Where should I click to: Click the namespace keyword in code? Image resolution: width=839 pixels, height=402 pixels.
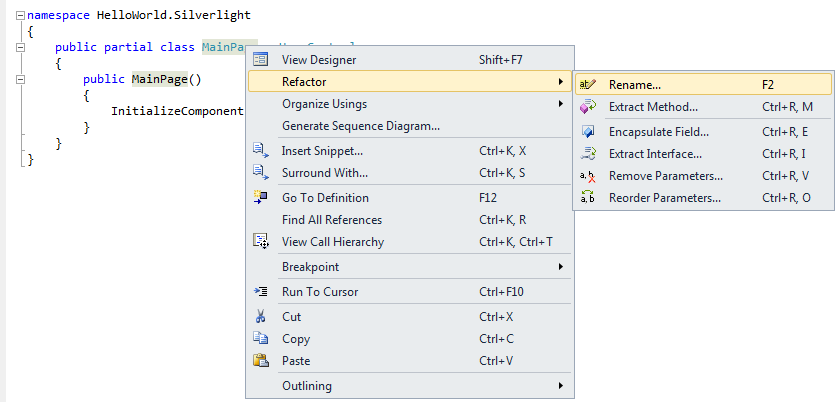click(58, 15)
